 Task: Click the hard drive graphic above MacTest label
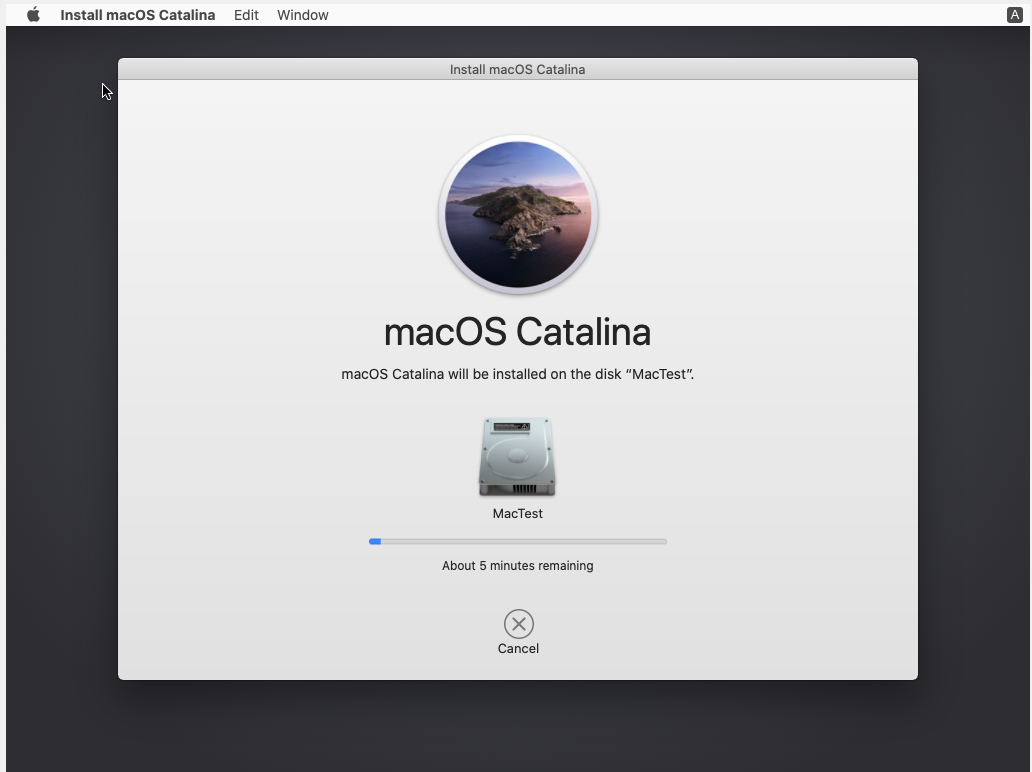point(517,457)
